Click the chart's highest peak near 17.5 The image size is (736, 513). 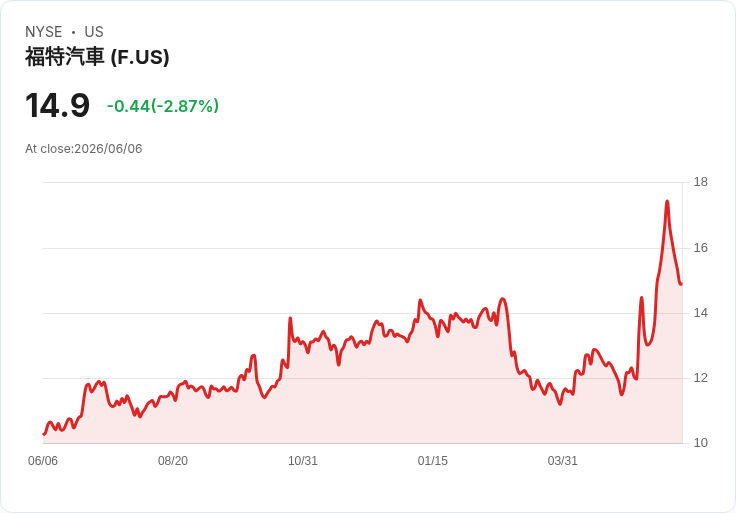click(x=667, y=201)
